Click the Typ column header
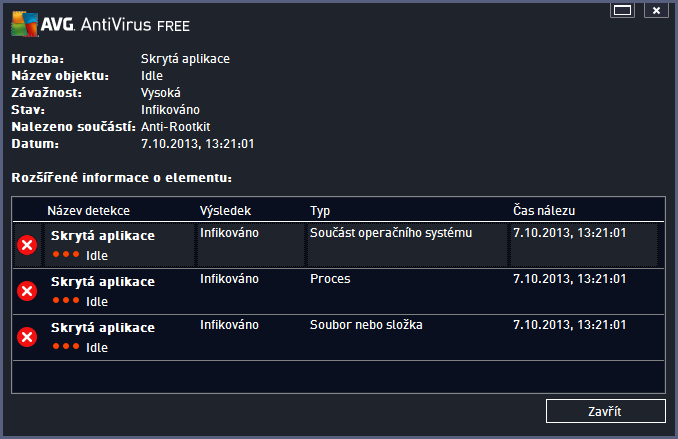Image resolution: width=678 pixels, height=439 pixels. 320,211
